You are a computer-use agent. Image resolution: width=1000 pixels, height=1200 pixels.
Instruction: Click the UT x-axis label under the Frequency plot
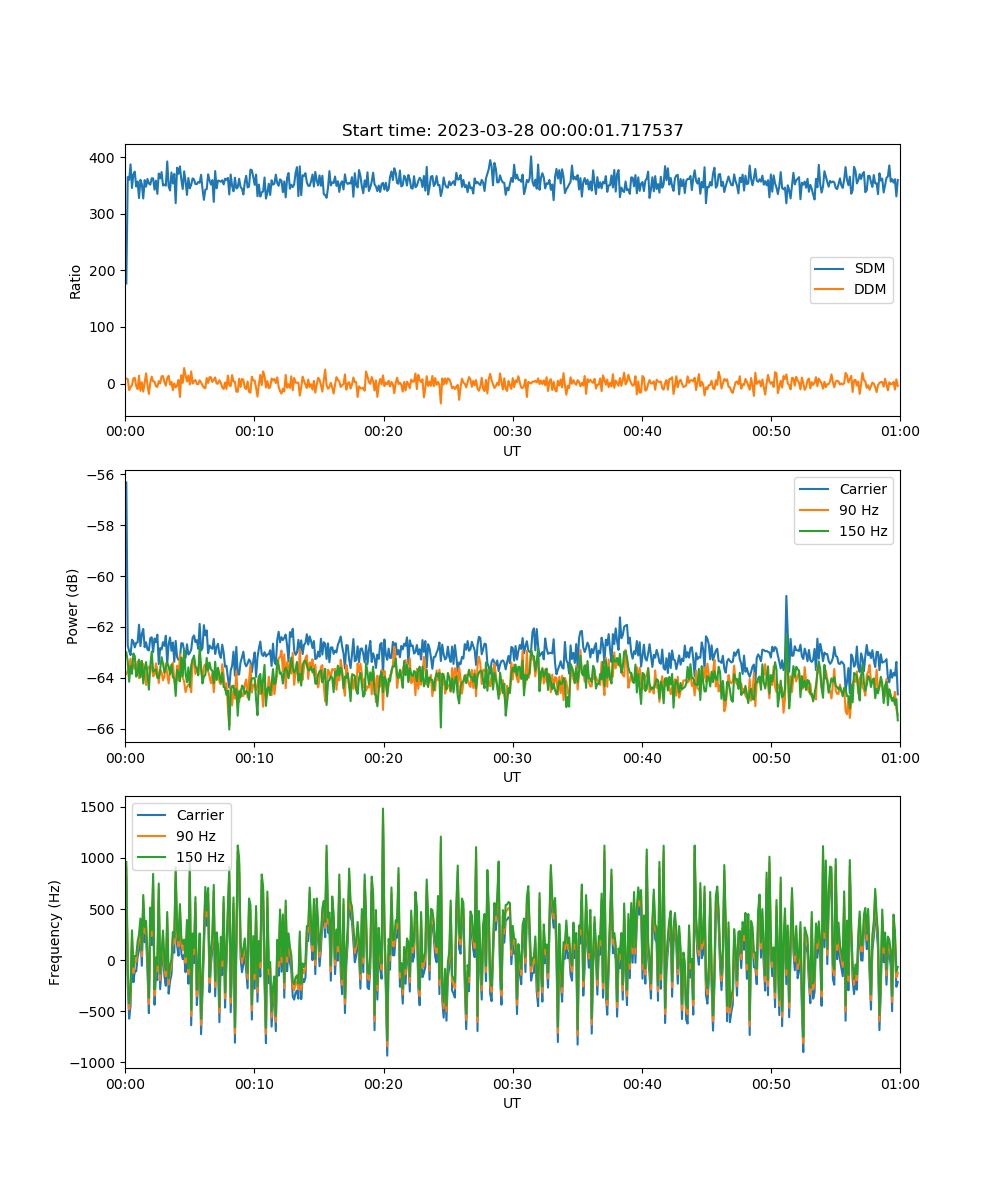(512, 1103)
